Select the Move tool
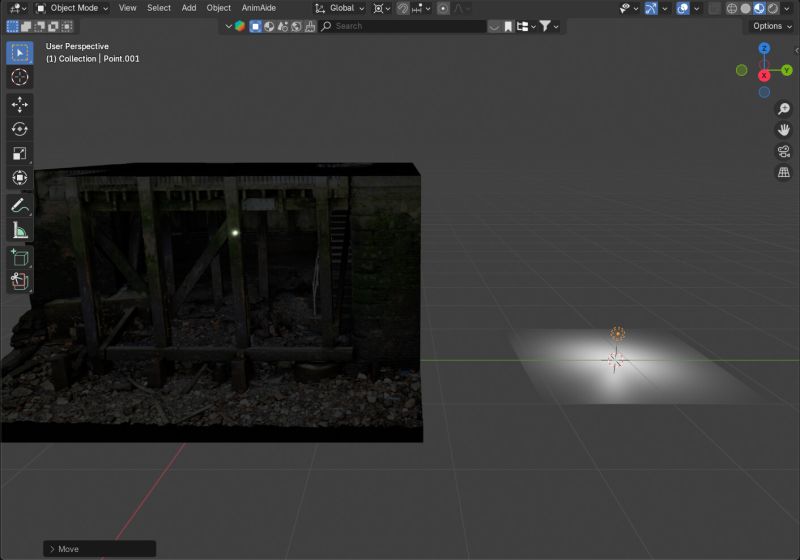 19,105
